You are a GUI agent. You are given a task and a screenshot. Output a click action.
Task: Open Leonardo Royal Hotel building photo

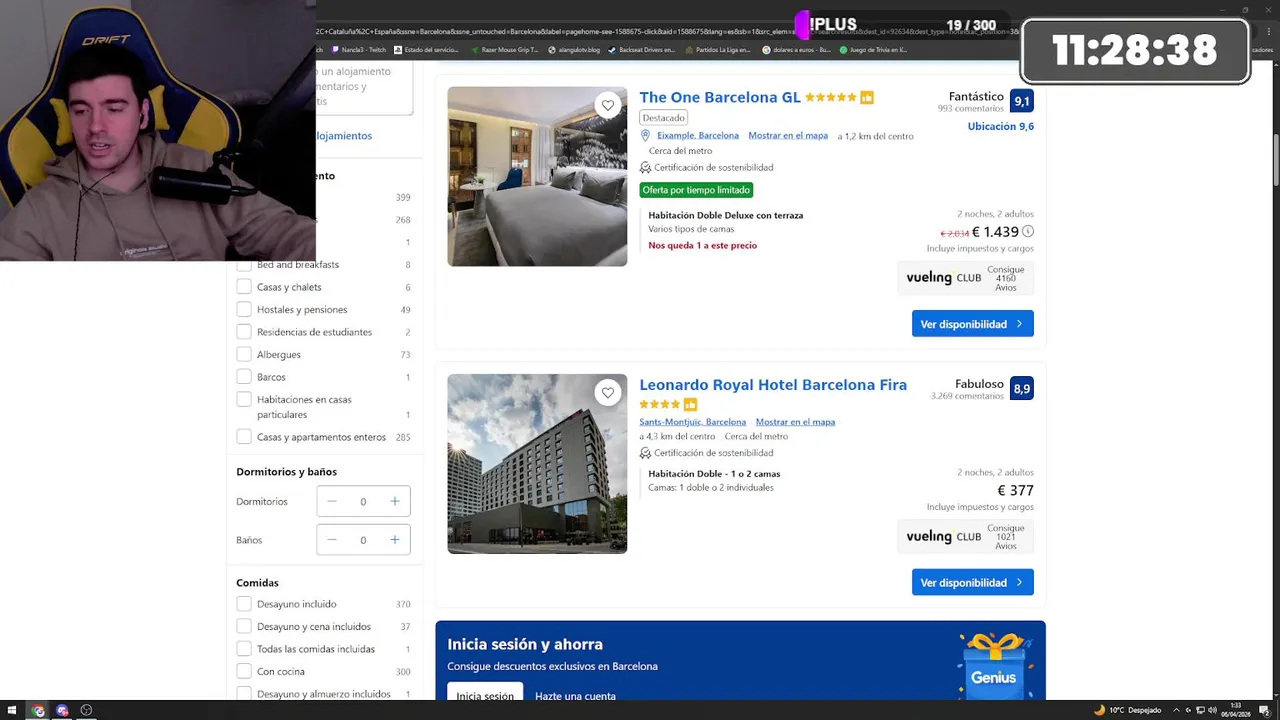[x=537, y=464]
